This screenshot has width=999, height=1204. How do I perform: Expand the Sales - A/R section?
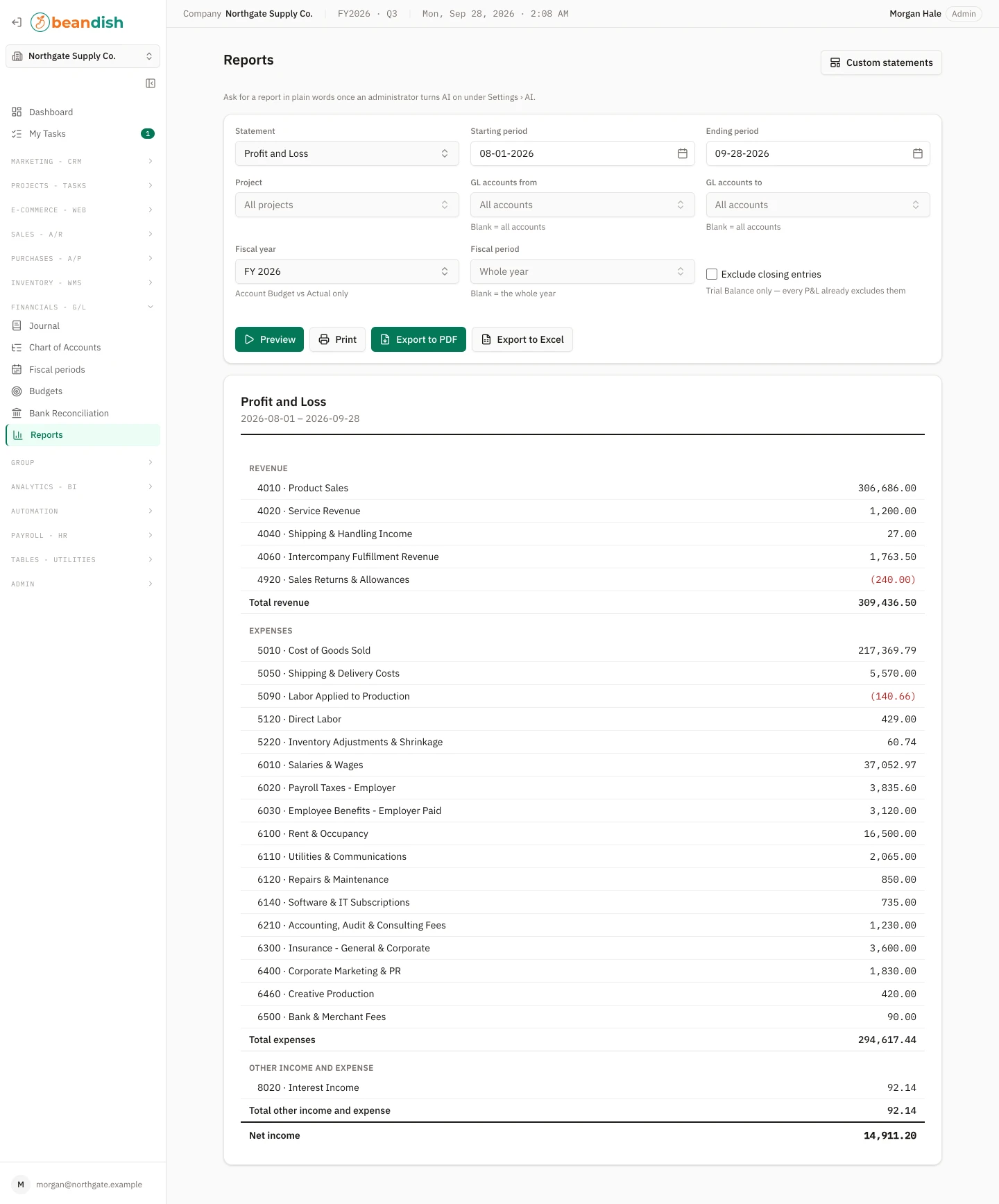[83, 234]
